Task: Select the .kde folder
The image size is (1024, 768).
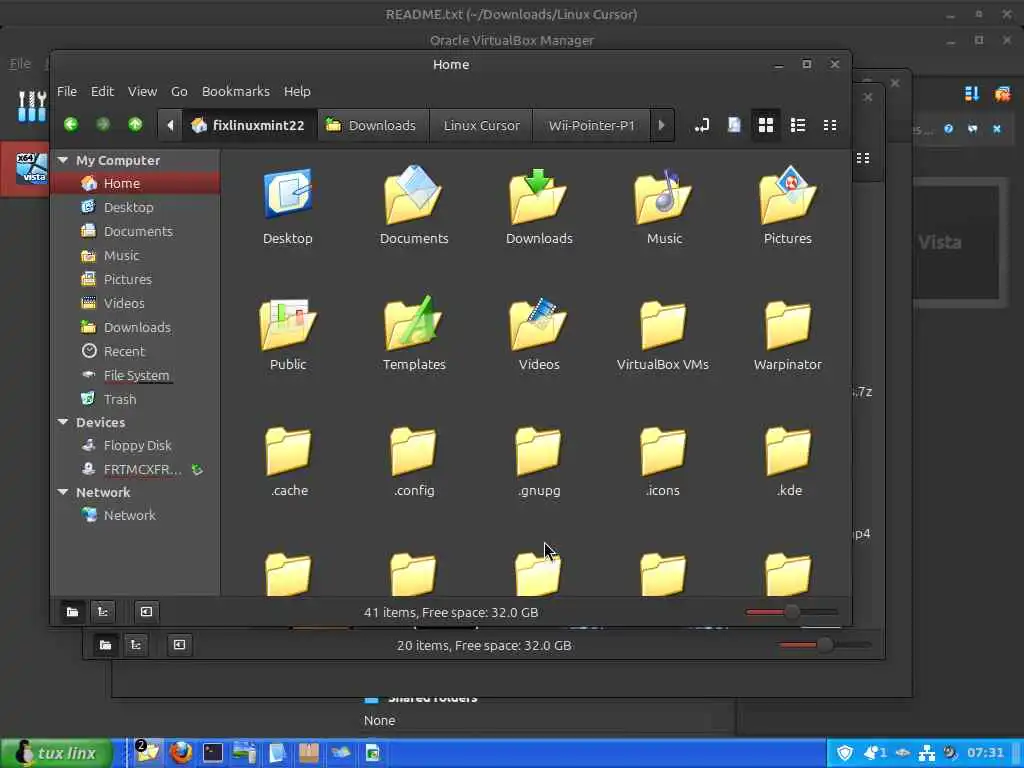Action: pyautogui.click(x=788, y=460)
